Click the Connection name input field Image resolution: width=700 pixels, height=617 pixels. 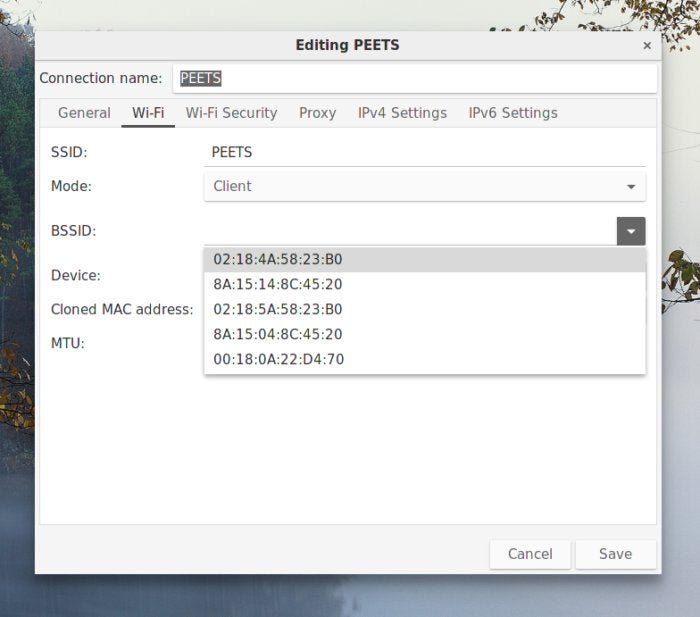click(415, 79)
